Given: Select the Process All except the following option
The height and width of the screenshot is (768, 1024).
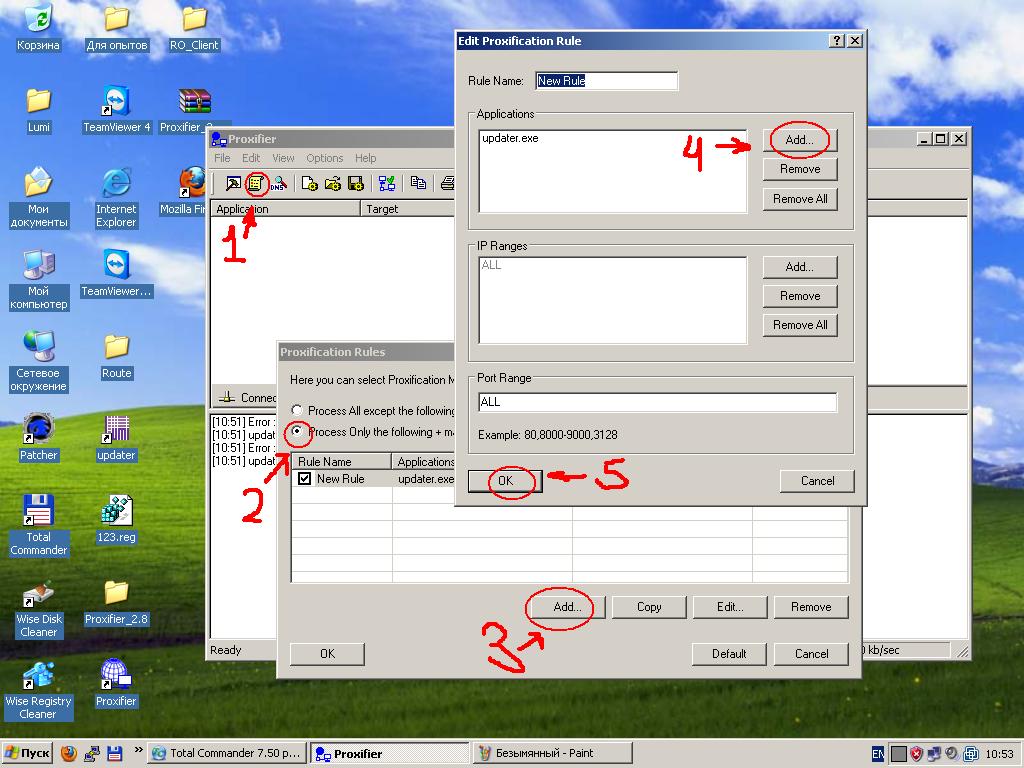Looking at the screenshot, I should tap(297, 411).
